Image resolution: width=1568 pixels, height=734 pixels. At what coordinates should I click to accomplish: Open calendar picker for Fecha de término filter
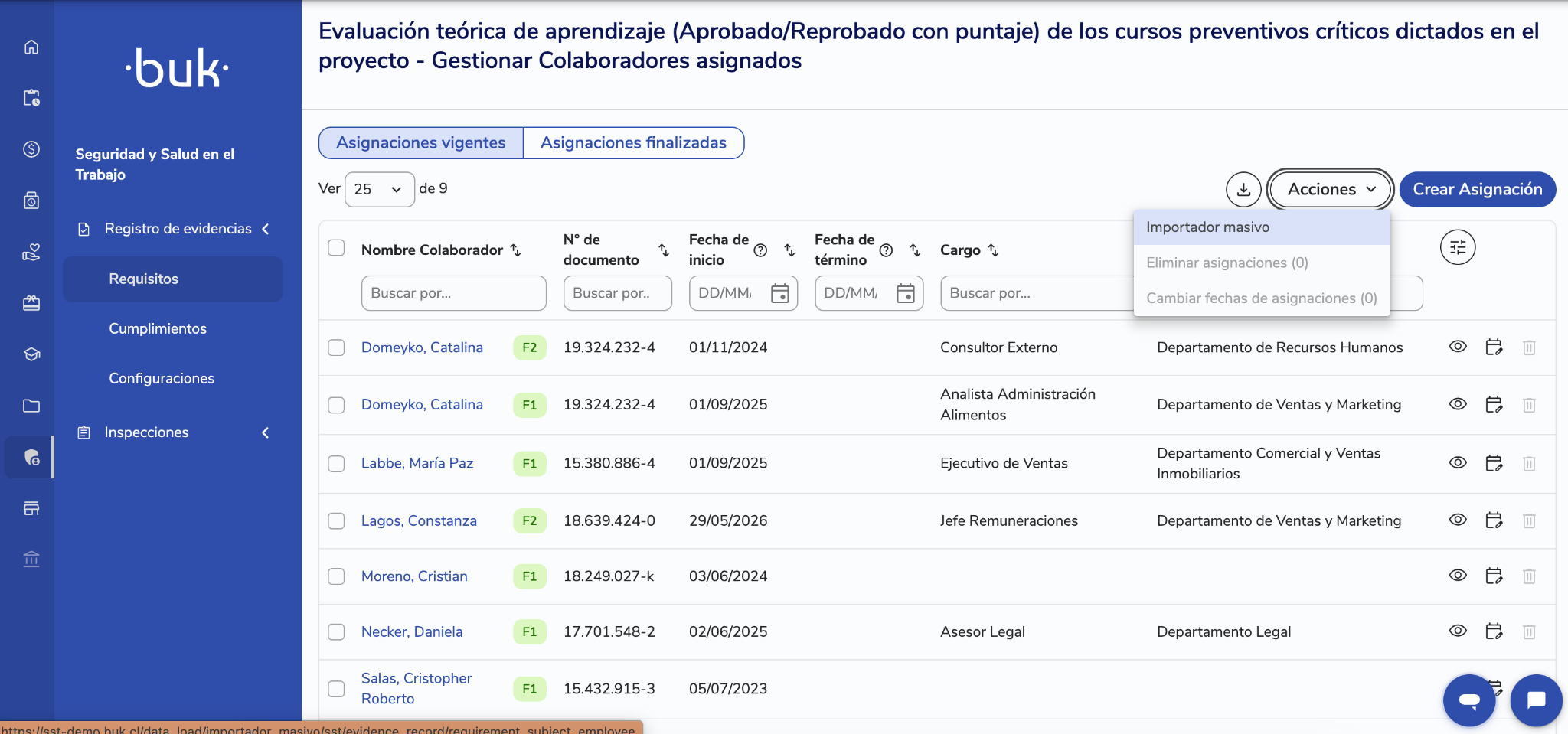905,293
